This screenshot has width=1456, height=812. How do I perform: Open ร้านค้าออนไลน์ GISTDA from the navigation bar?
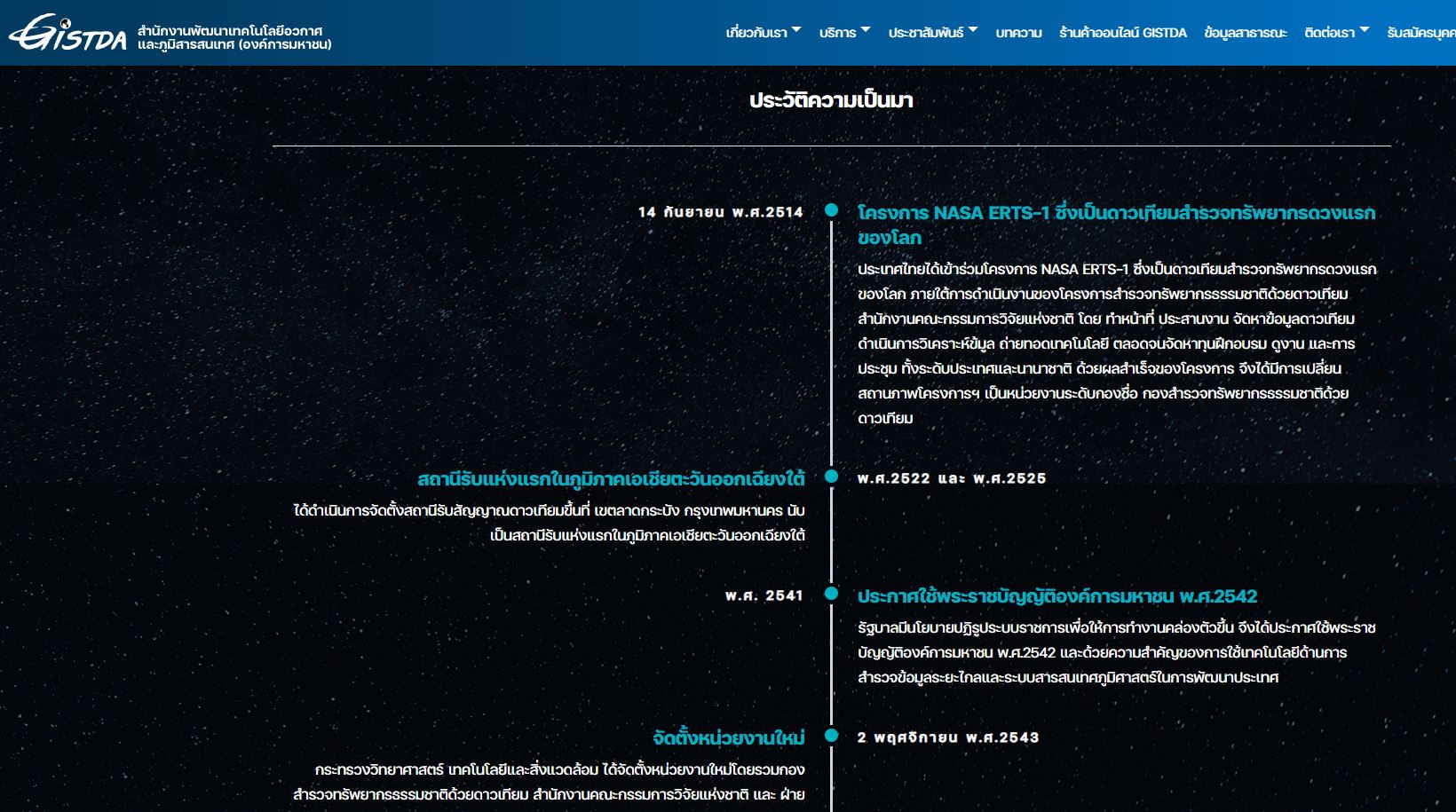(1122, 33)
